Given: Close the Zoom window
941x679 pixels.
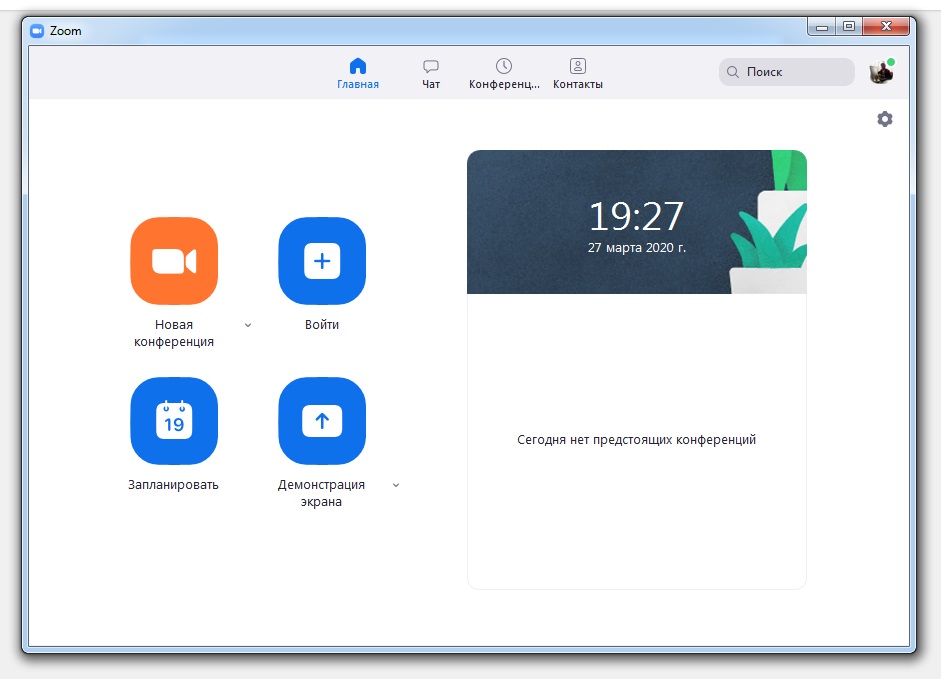Looking at the screenshot, I should coord(886,26).
